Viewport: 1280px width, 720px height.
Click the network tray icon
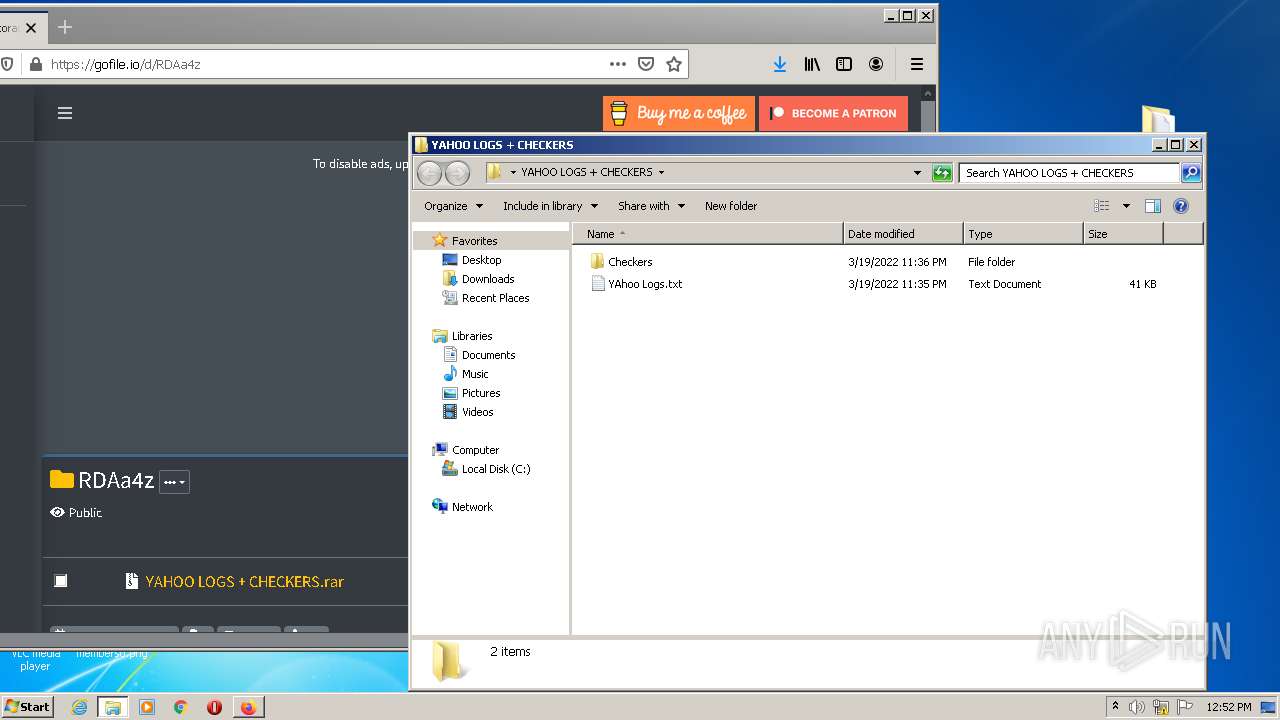pos(1161,707)
